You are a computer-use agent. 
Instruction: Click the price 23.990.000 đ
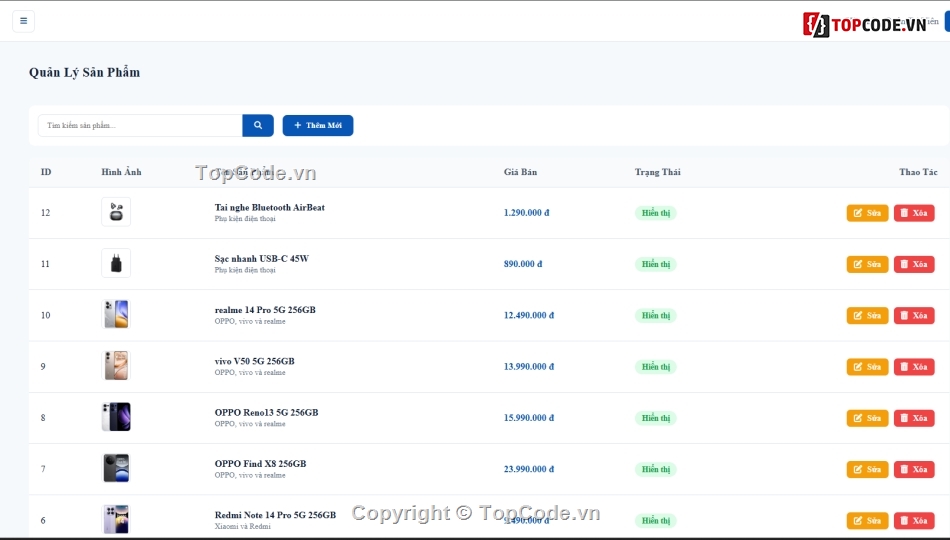[x=529, y=469]
